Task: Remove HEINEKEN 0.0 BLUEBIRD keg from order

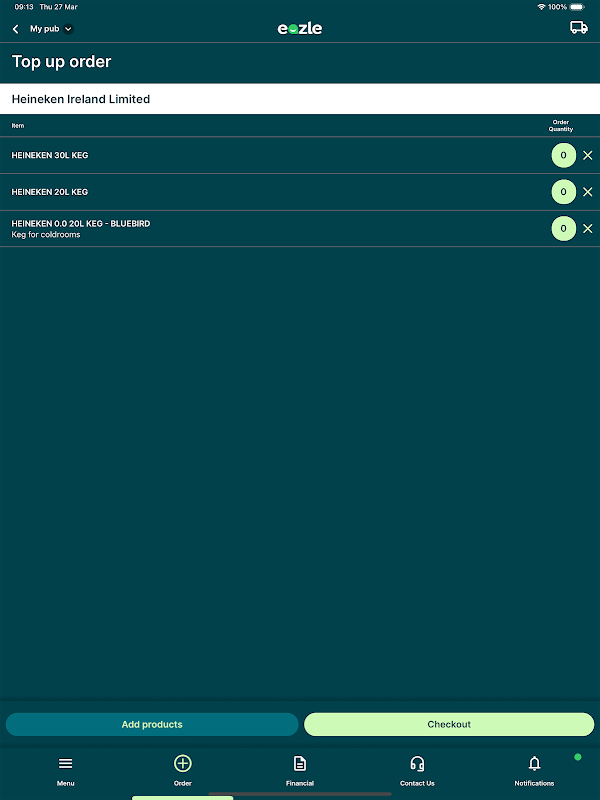Action: (x=588, y=229)
